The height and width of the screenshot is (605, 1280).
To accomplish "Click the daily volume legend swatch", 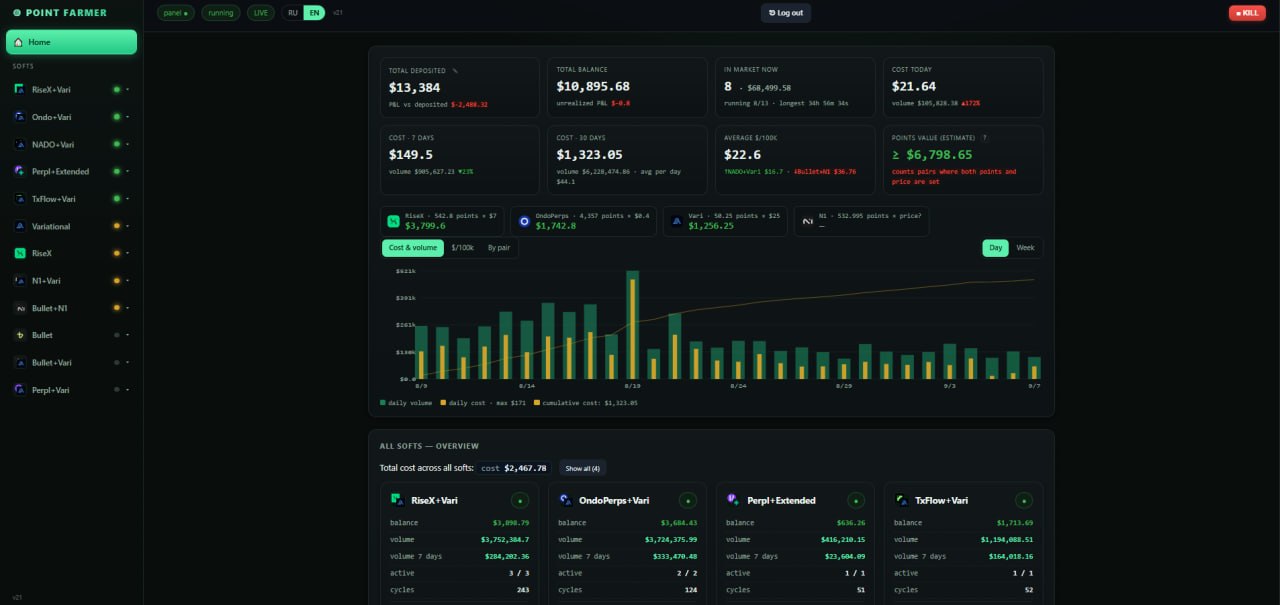I will coord(383,402).
